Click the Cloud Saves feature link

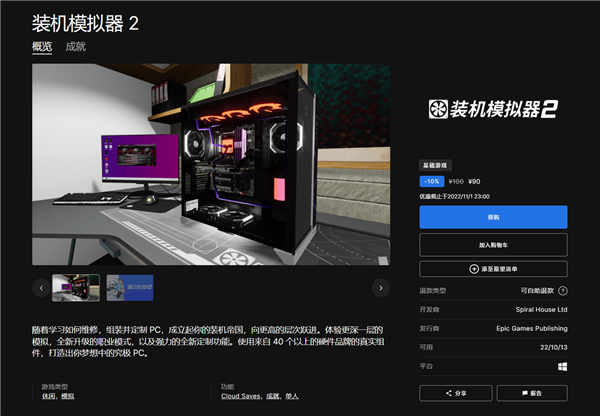coord(242,396)
